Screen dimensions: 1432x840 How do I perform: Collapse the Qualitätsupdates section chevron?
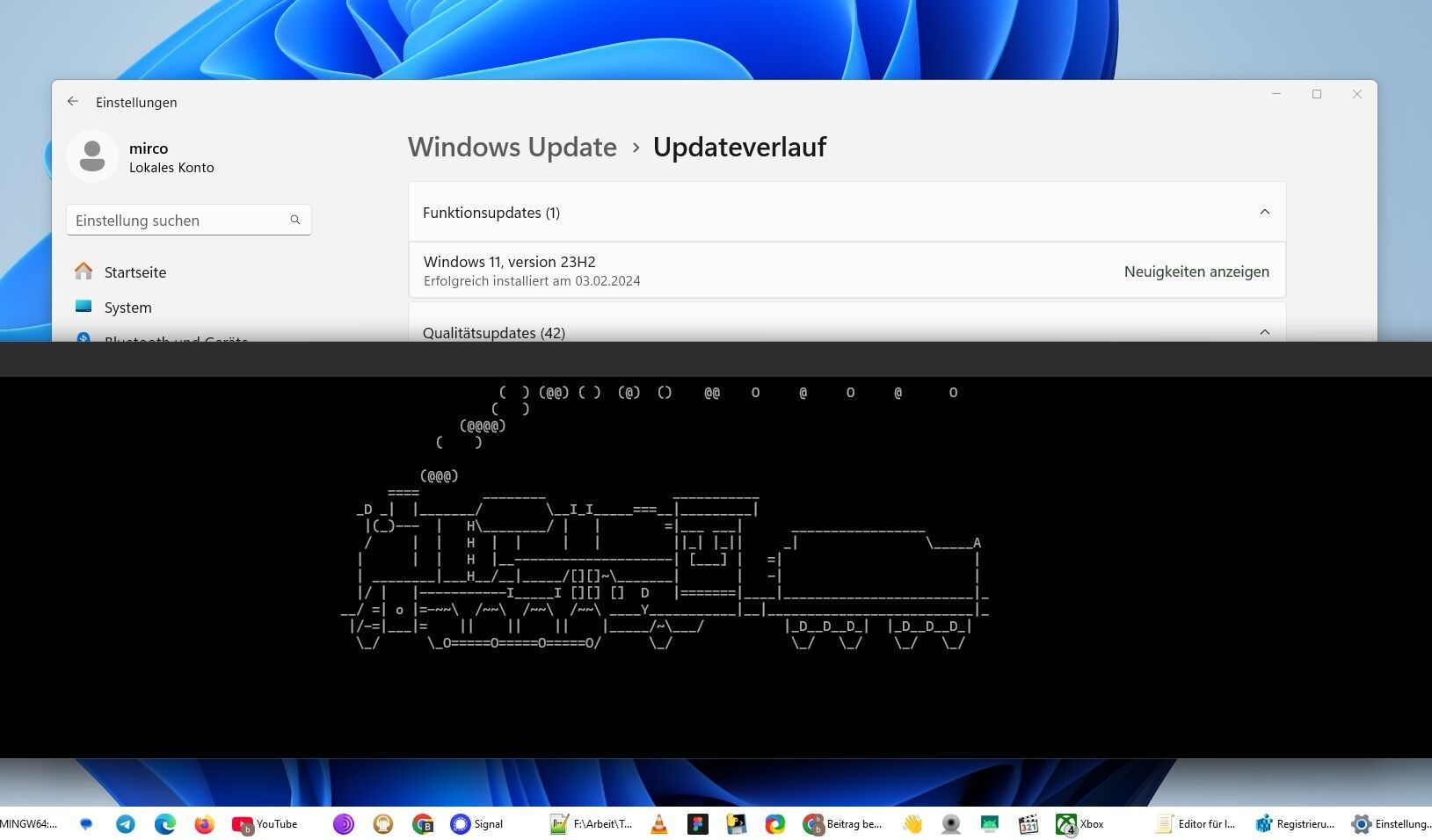tap(1264, 332)
